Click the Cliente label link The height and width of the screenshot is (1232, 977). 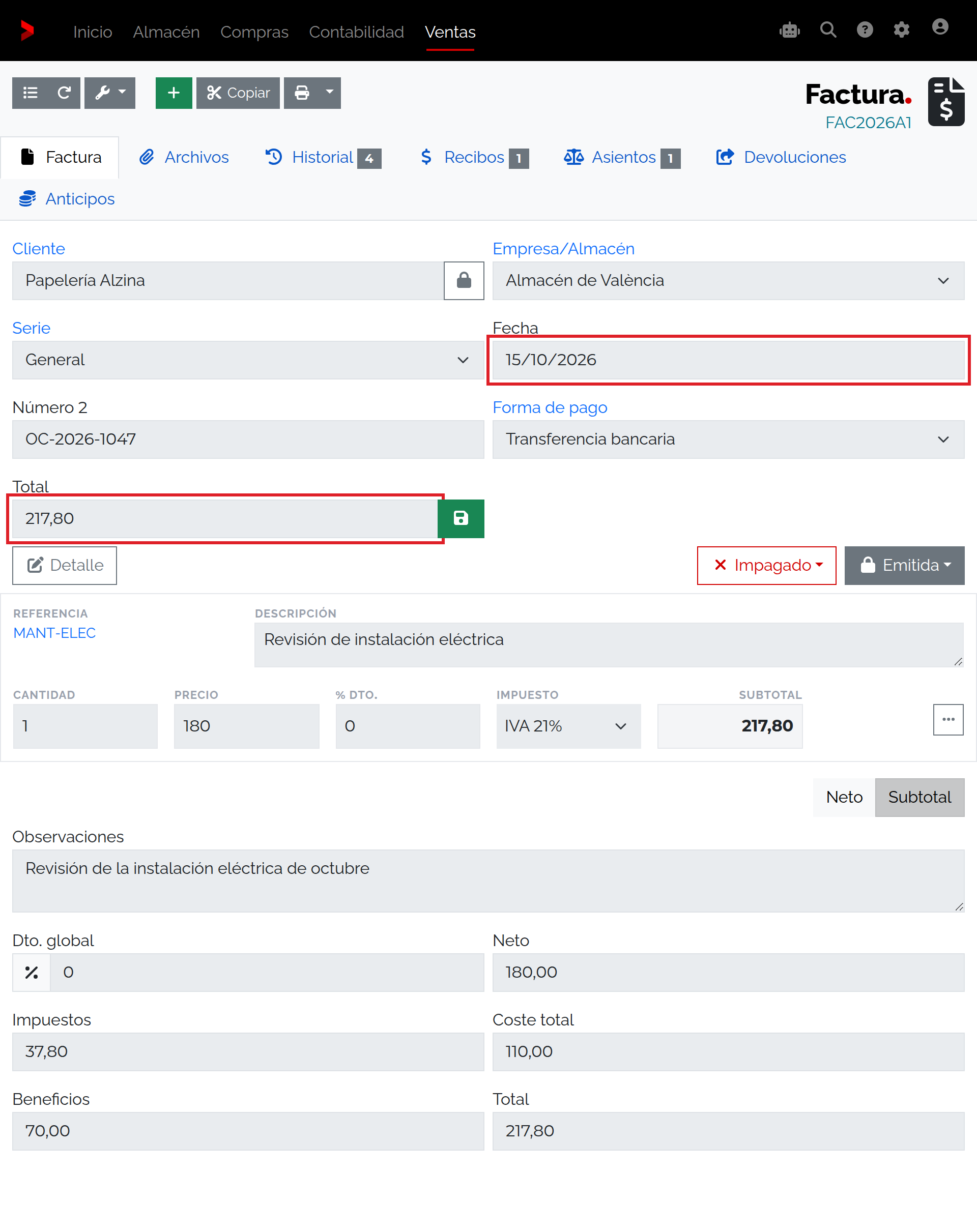point(38,249)
